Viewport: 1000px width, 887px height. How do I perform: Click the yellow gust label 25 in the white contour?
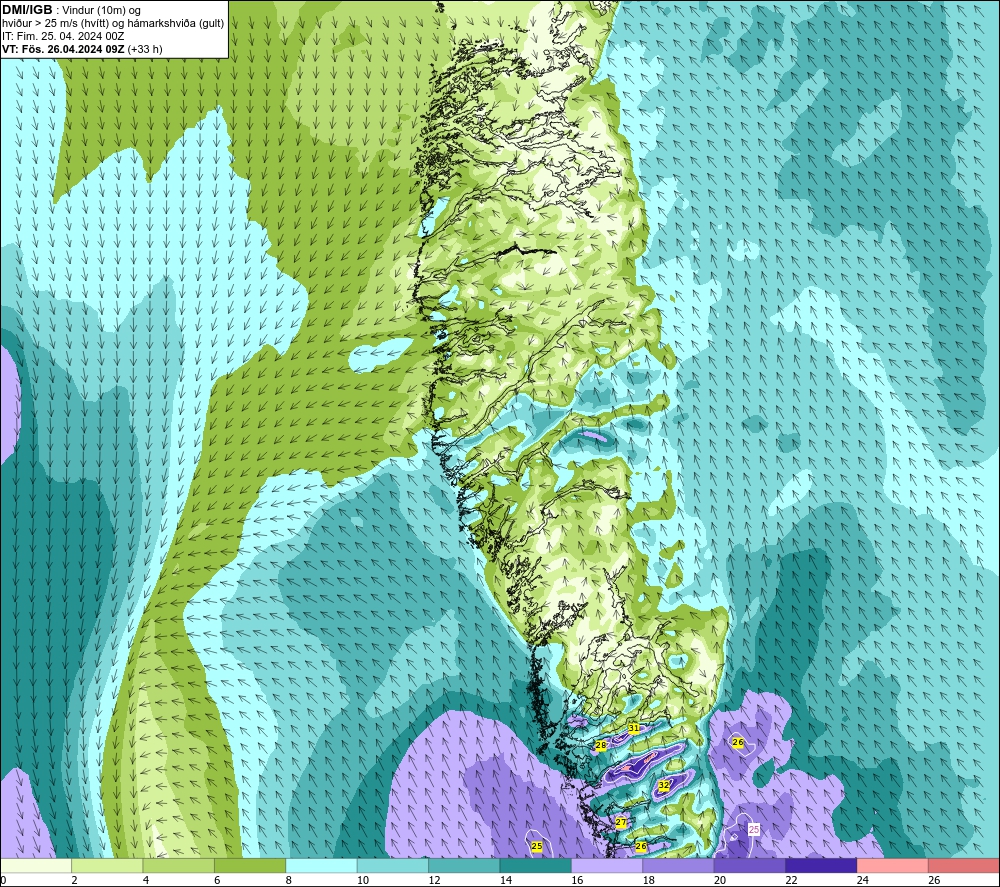[537, 846]
